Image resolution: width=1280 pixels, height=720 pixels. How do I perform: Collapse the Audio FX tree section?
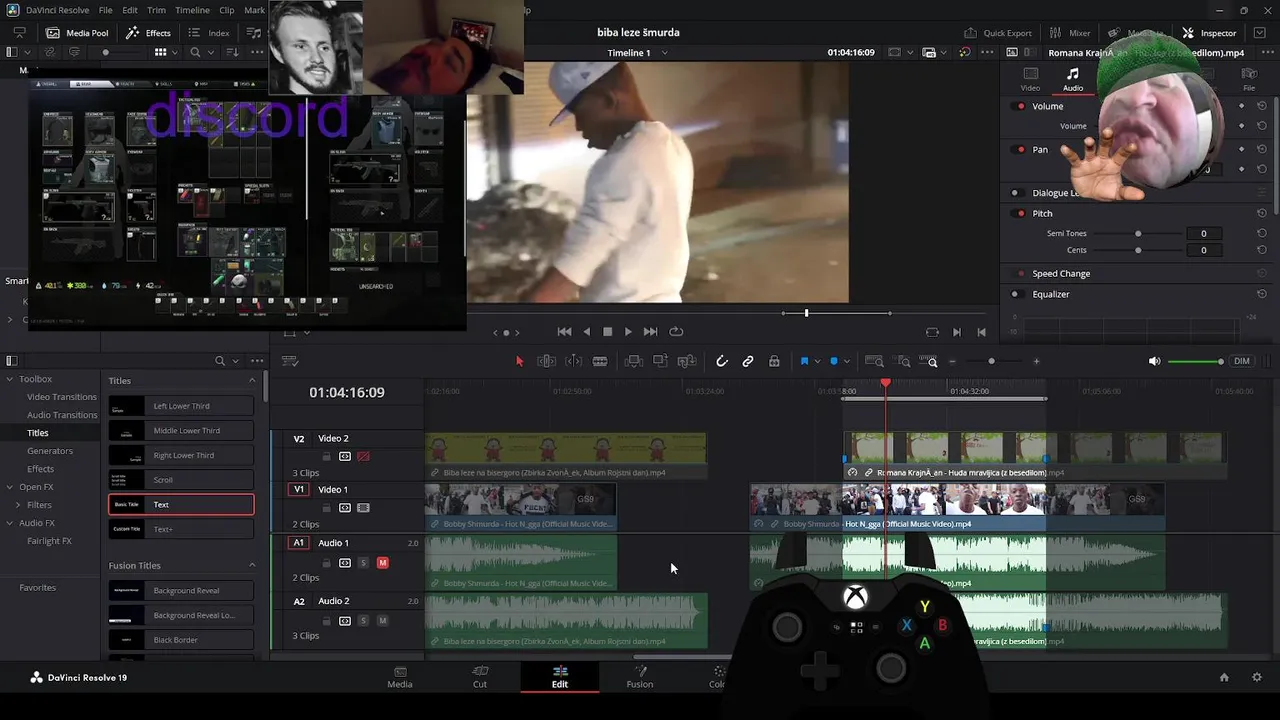coord(9,523)
